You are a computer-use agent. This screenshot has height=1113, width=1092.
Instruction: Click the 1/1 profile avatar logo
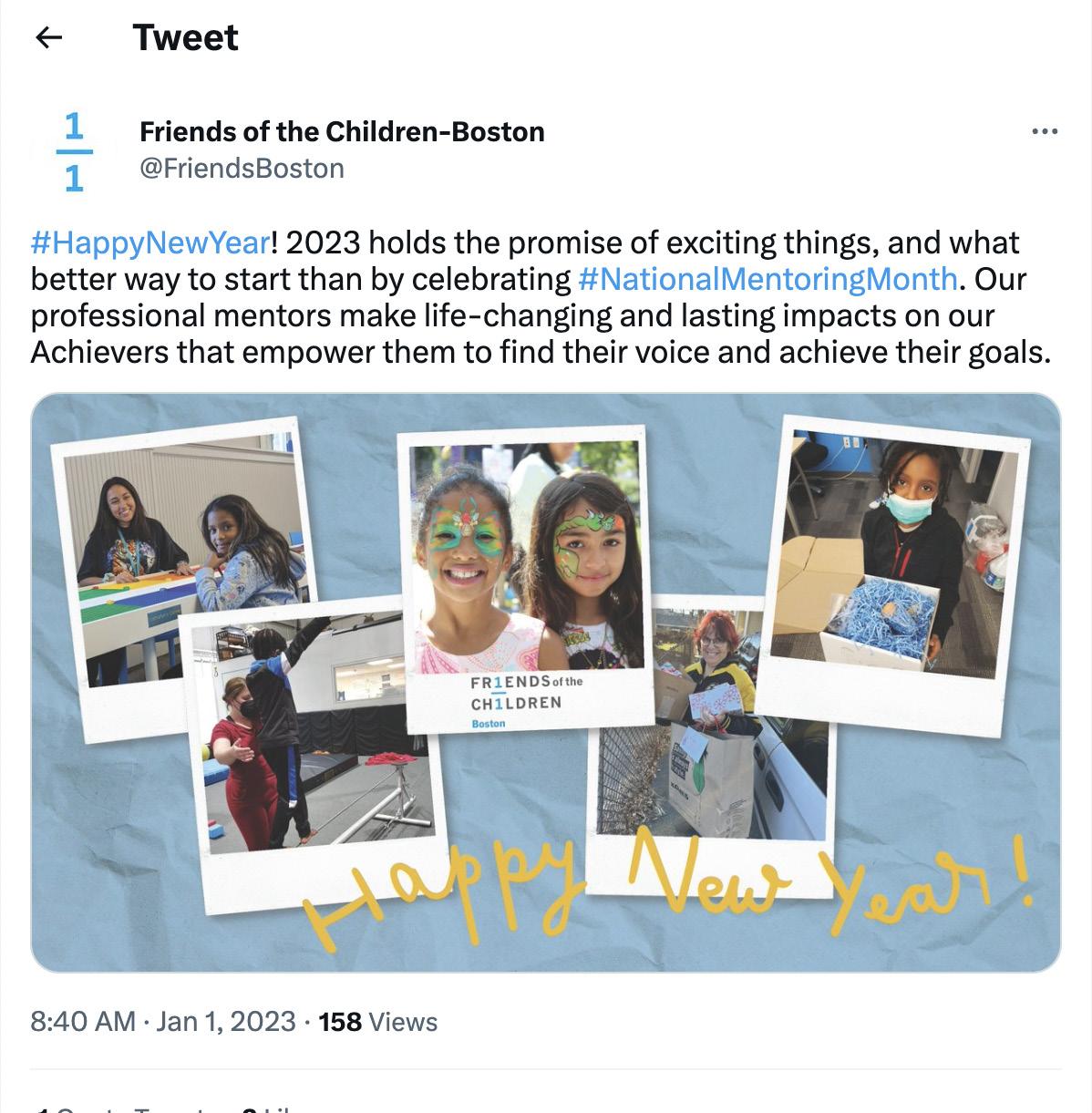coord(74,151)
